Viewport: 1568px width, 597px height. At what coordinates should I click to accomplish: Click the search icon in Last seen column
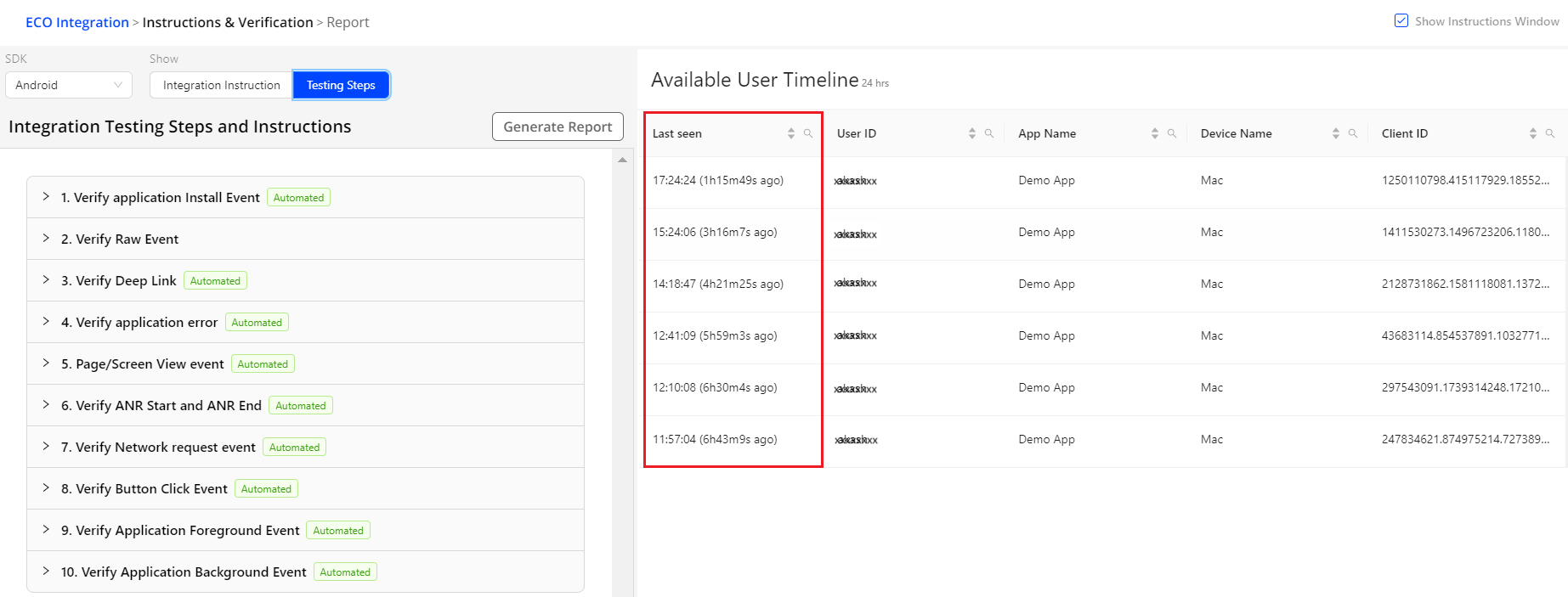(x=808, y=133)
